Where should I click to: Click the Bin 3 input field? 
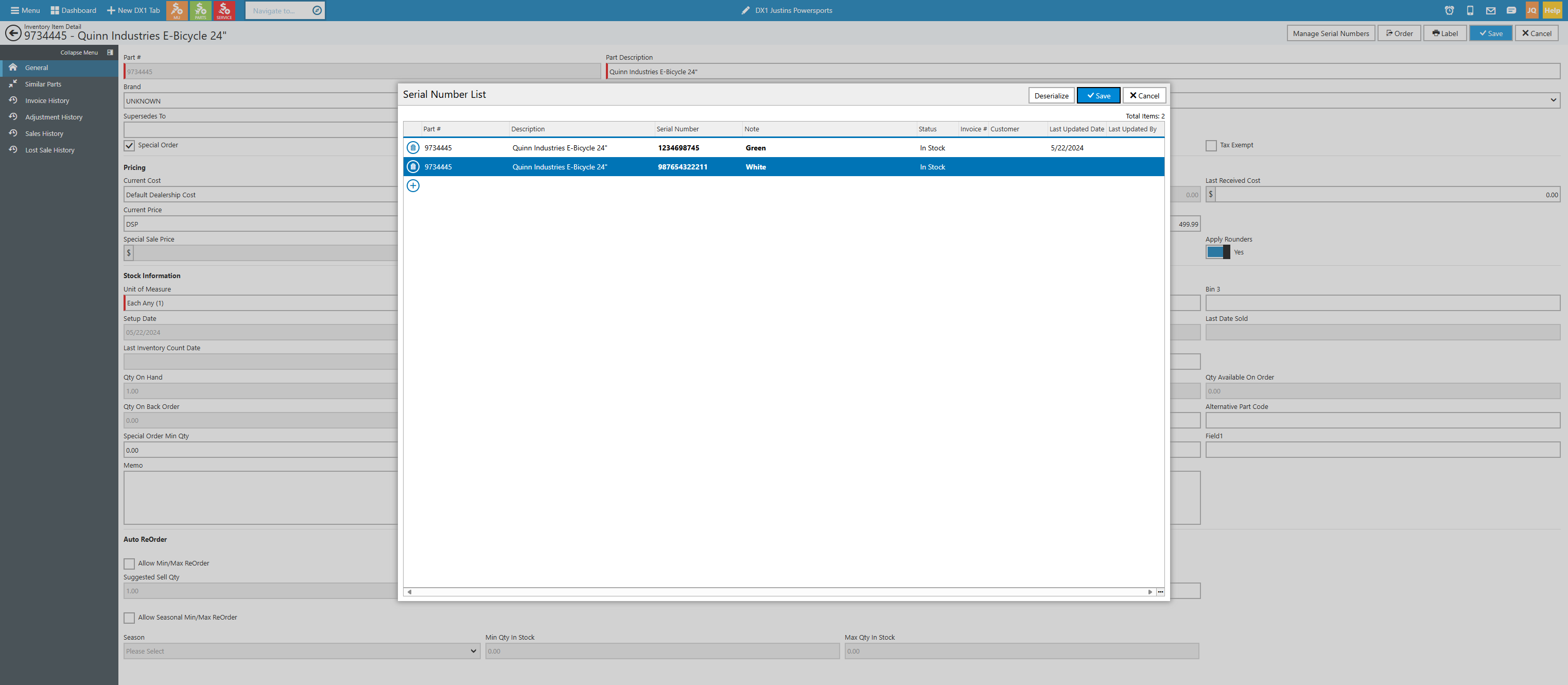pos(1382,303)
